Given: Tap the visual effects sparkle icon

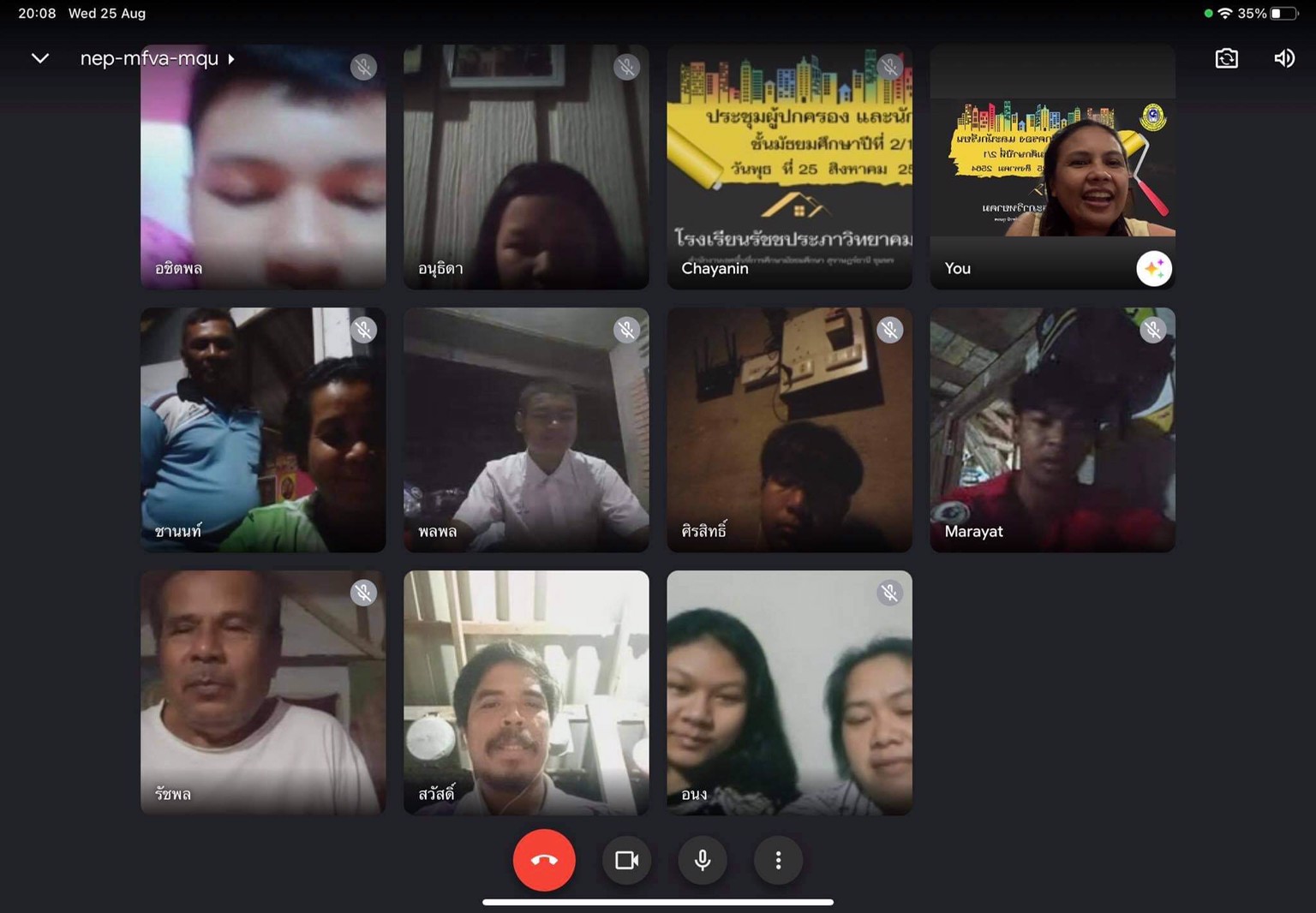Looking at the screenshot, I should (1153, 269).
